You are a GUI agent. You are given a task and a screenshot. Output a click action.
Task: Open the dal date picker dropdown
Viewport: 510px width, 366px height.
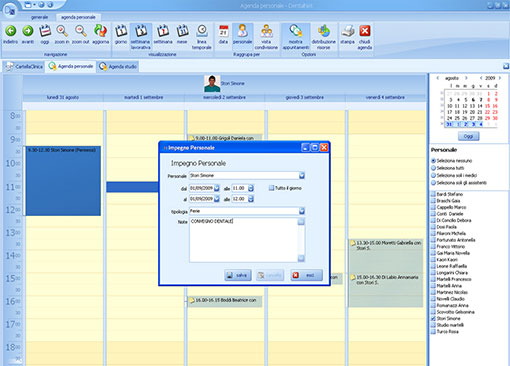point(217,188)
